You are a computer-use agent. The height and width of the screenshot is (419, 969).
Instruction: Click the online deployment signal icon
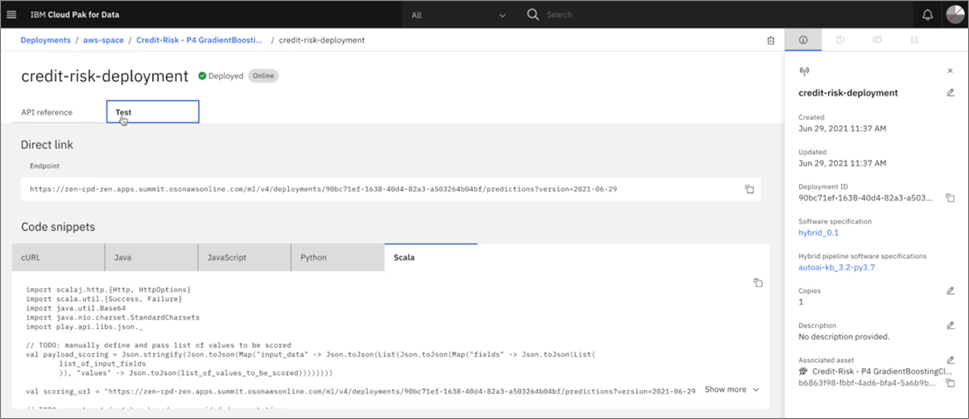804,71
